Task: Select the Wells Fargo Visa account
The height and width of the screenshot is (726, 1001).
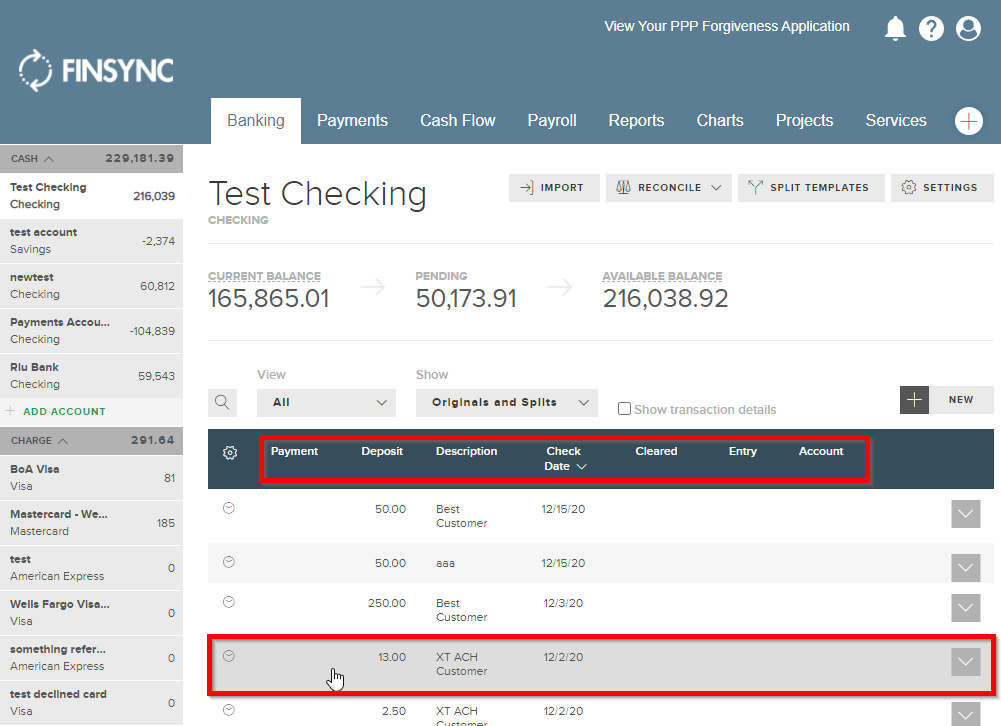Action: click(91, 612)
